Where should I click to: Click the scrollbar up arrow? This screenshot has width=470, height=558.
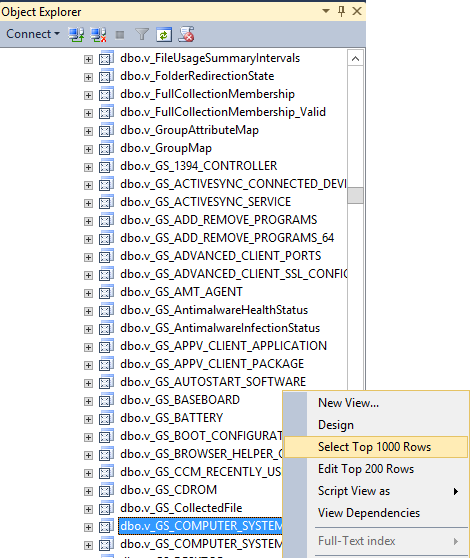(355, 59)
